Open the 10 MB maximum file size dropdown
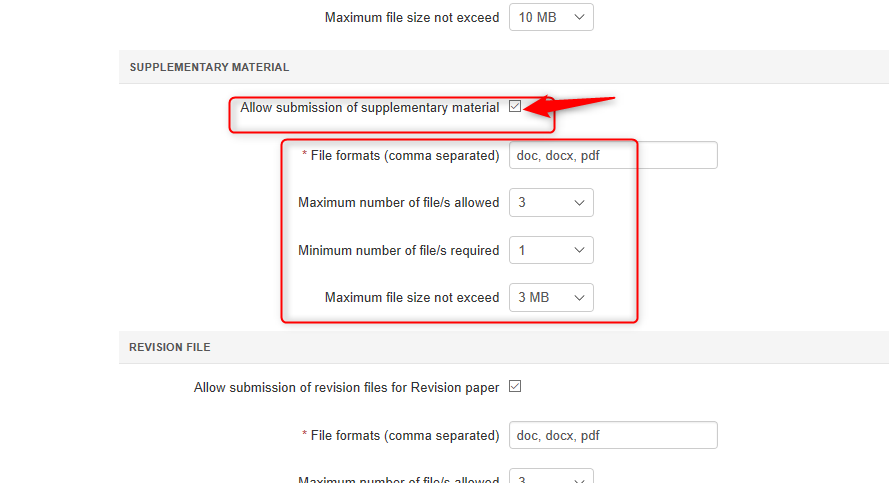The image size is (889, 483). (x=551, y=17)
